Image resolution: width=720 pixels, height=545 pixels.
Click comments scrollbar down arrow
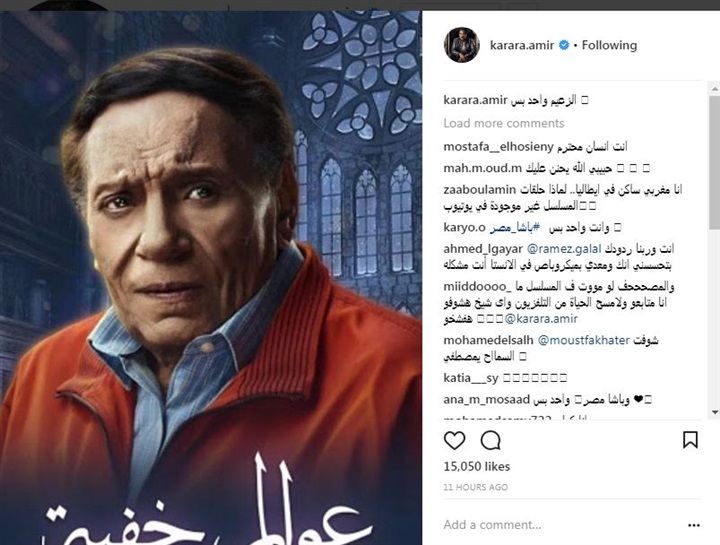(x=715, y=412)
